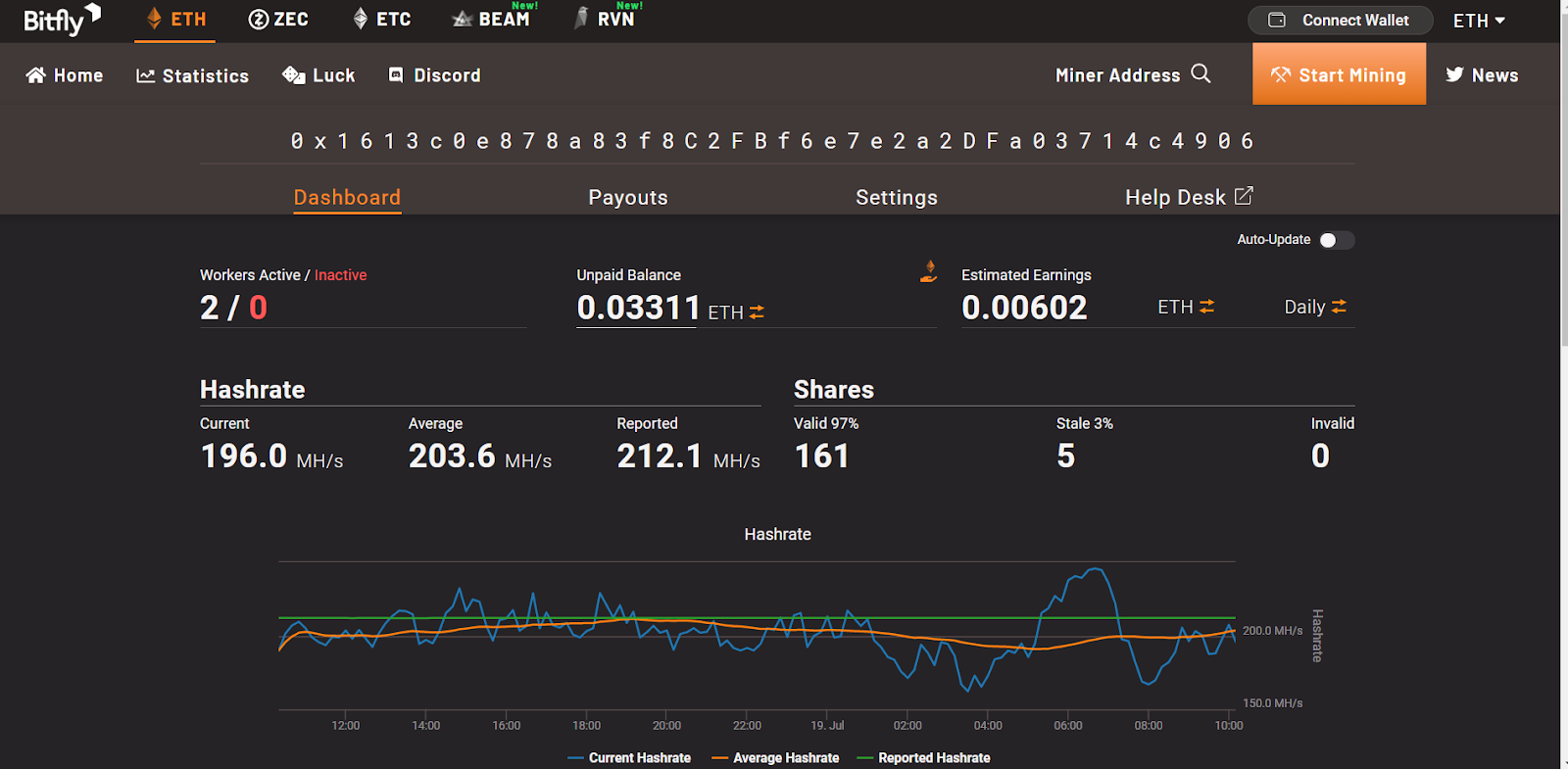Open the Luck page
This screenshot has width=1568, height=769.
318,75
